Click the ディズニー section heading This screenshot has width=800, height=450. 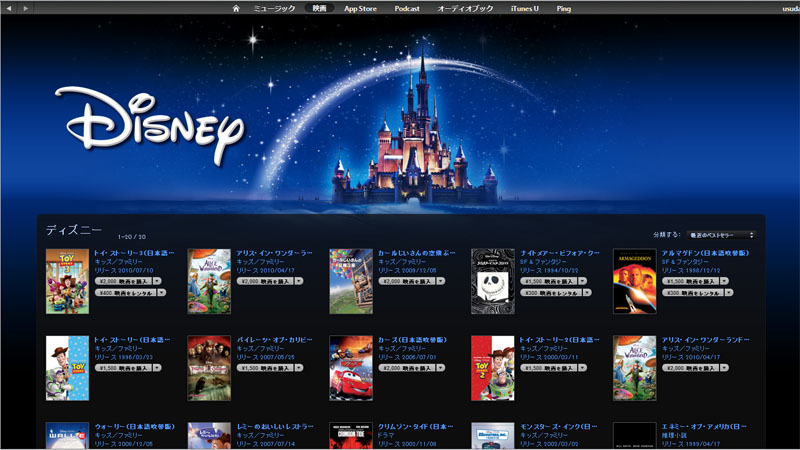pos(74,230)
